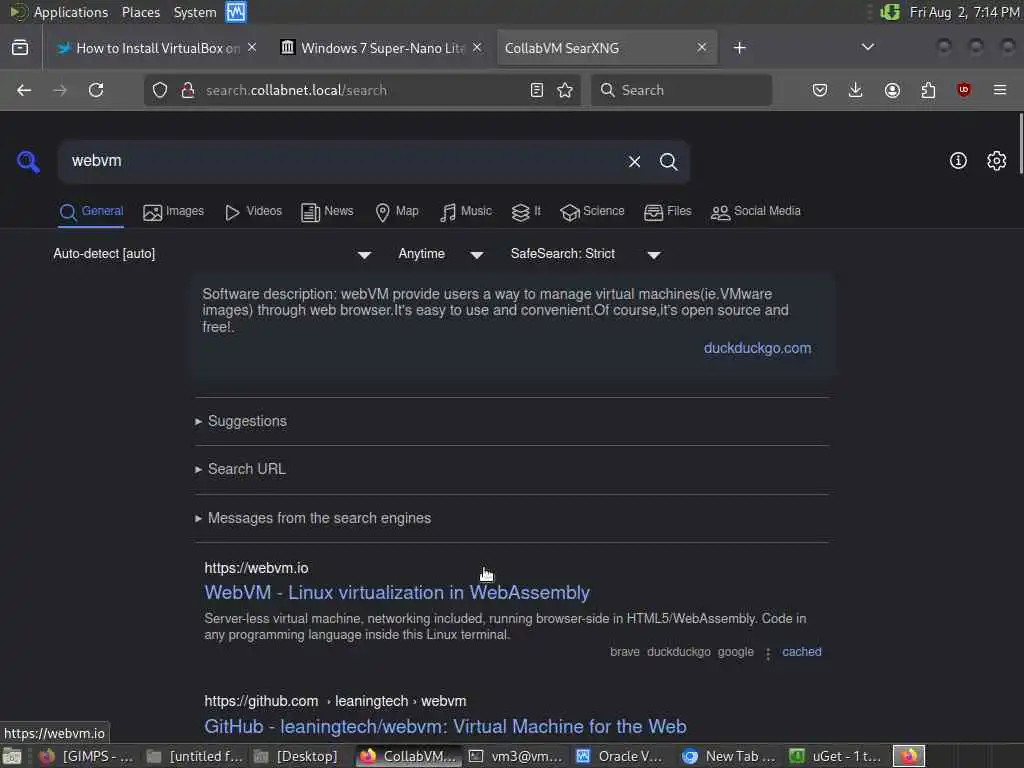Switch to the uGet taskbar window
This screenshot has height=768, width=1024.
click(x=836, y=756)
